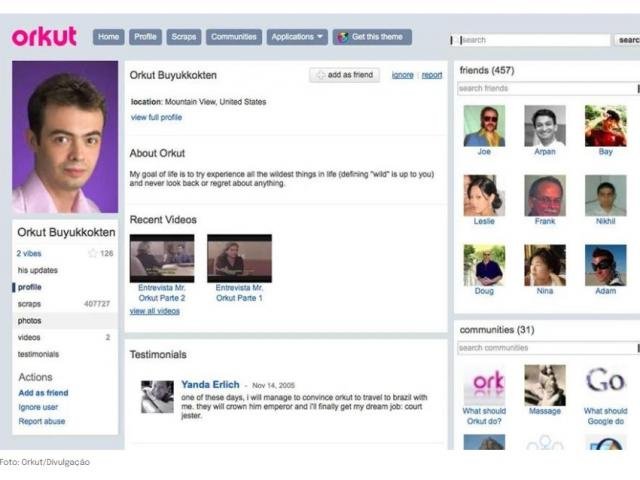Open friend Doug's photo
This screenshot has width=640, height=480.
coord(484,265)
